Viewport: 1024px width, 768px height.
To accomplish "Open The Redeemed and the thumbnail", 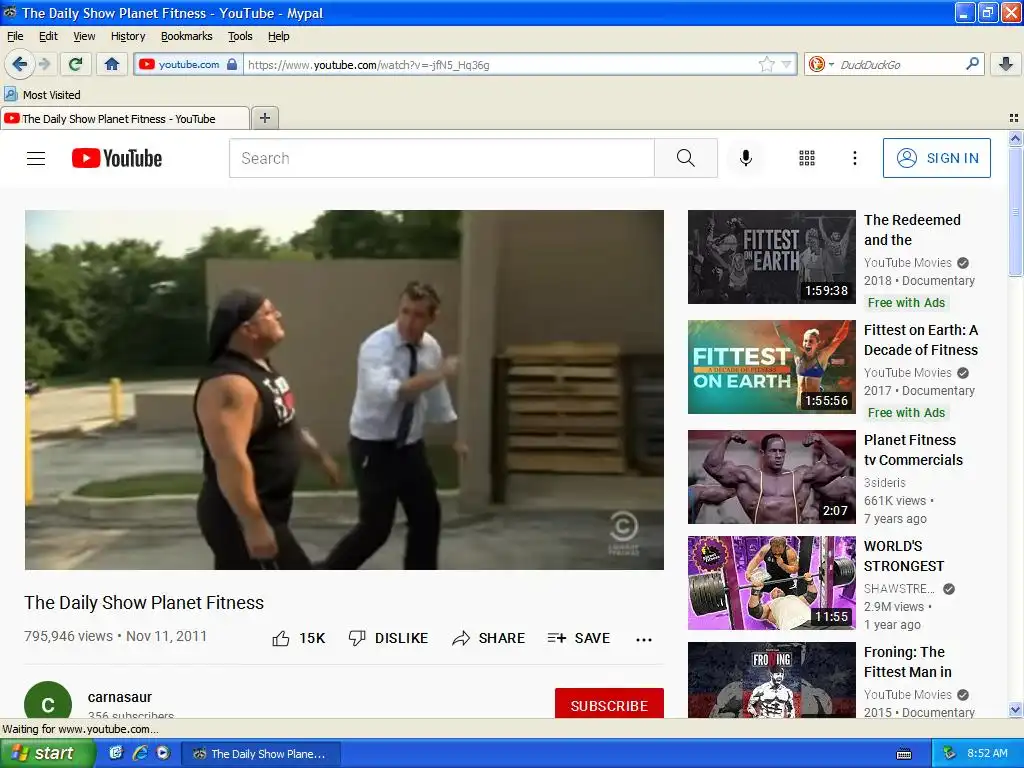I will point(771,257).
